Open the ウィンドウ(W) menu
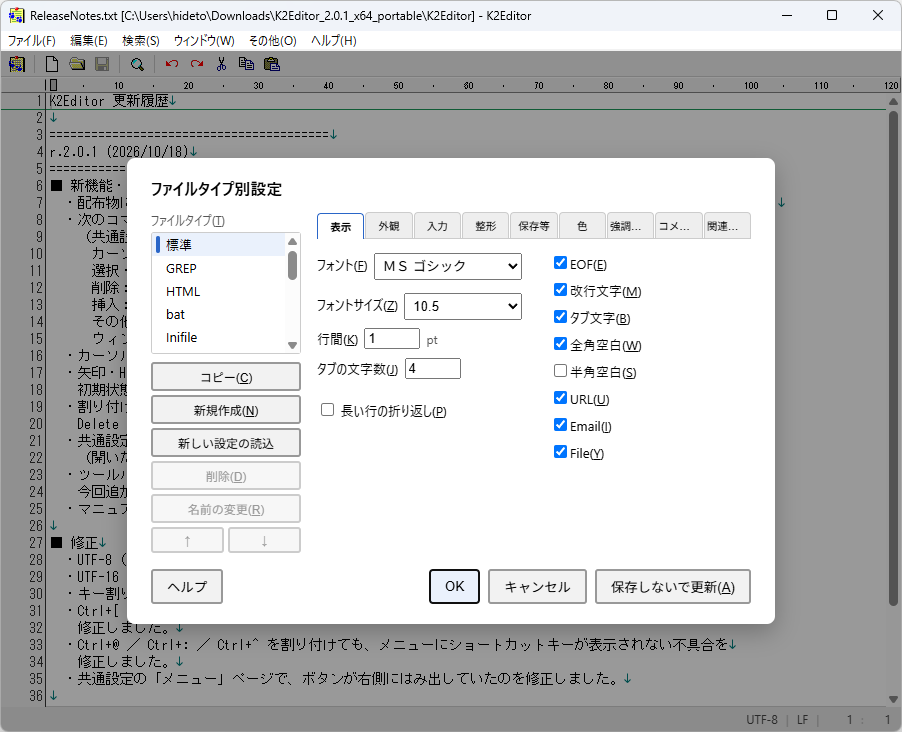 point(204,41)
